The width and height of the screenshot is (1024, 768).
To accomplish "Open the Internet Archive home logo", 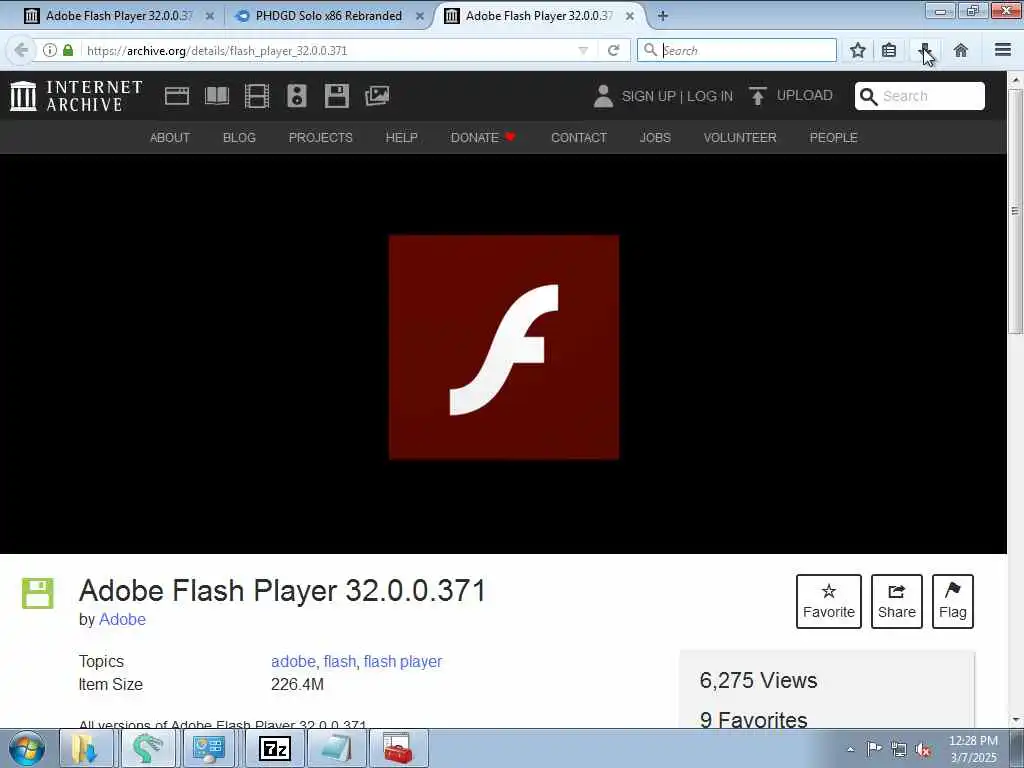I will pos(76,95).
